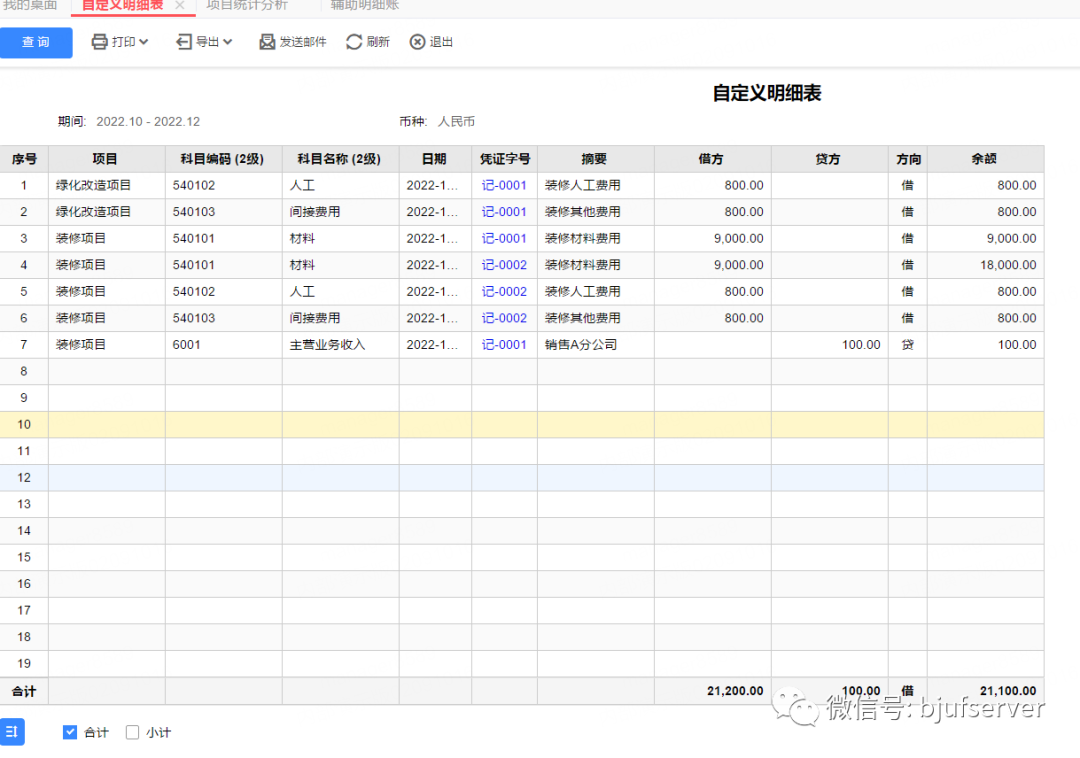Click the 打印 printer icon

99,42
